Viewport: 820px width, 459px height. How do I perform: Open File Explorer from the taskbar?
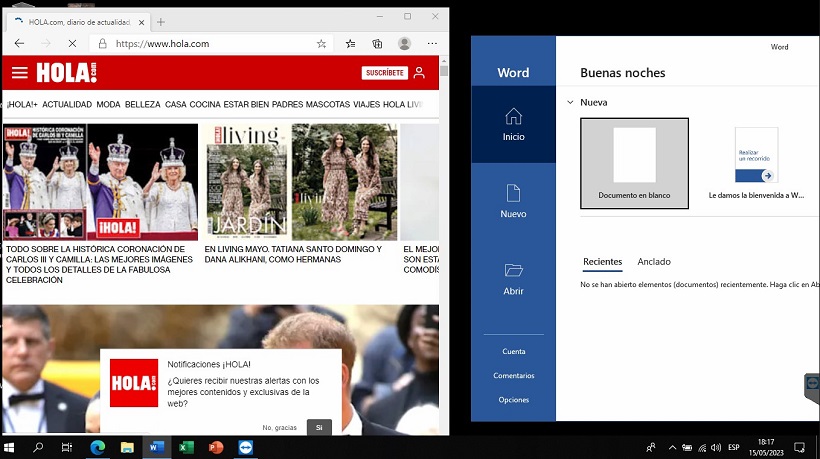pos(127,447)
